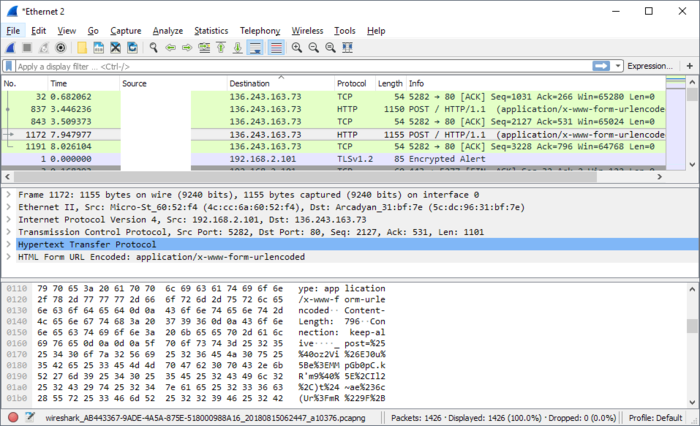
Task: Open the Analyze menu
Action: (x=168, y=31)
